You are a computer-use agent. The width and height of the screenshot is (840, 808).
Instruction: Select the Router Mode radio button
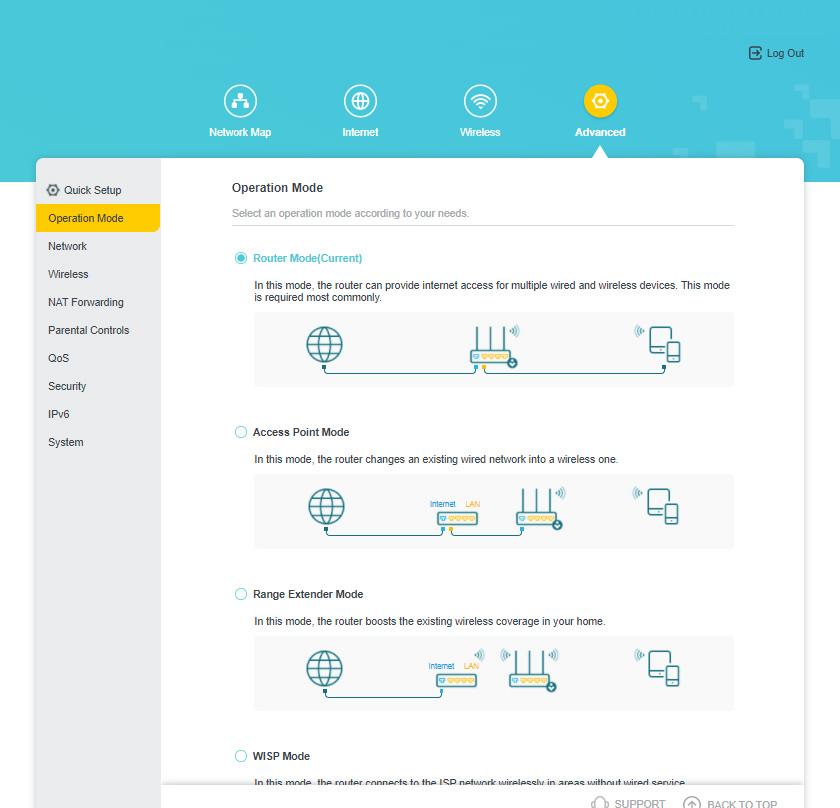[241, 258]
